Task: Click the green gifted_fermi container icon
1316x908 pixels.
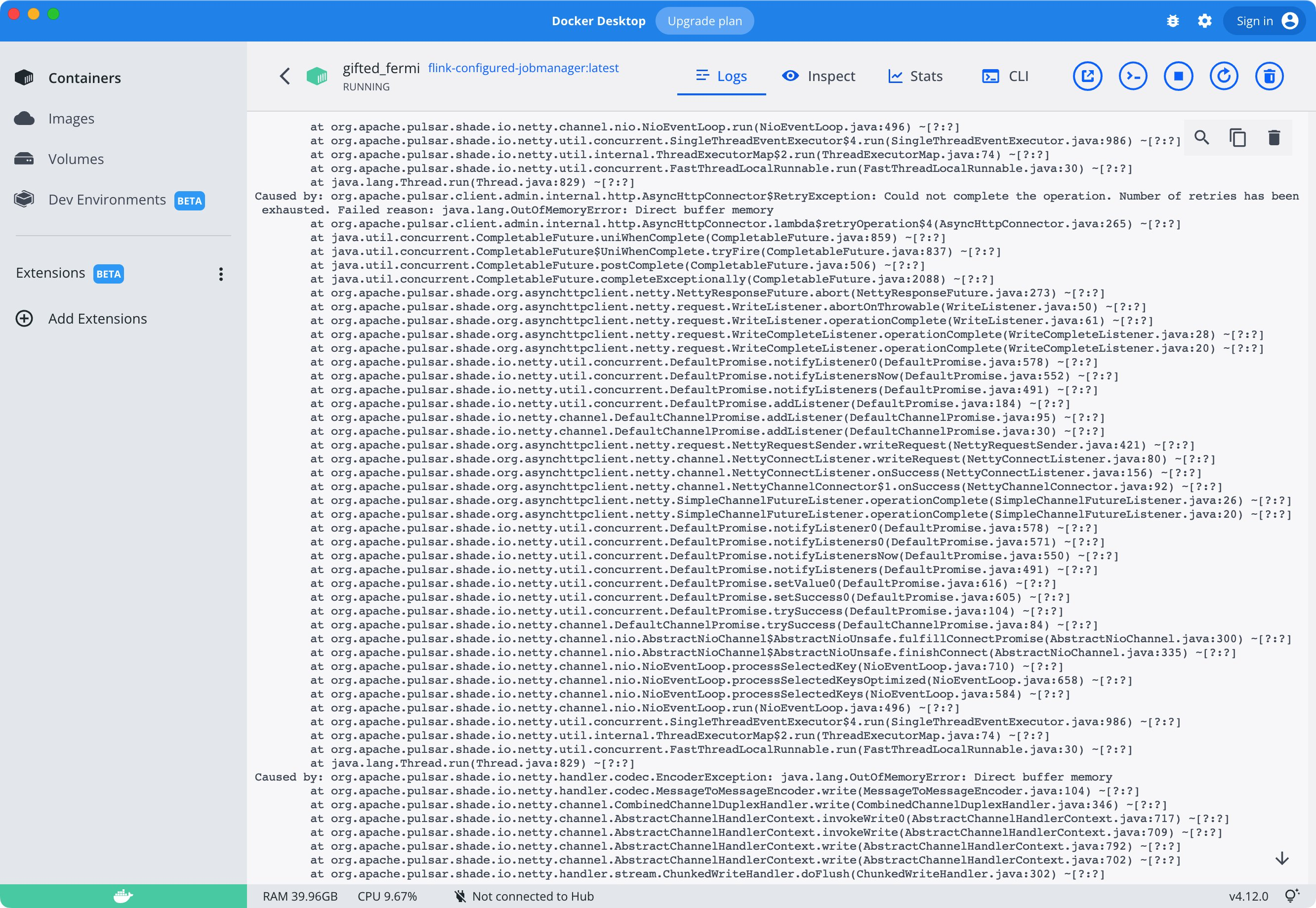Action: (x=317, y=76)
